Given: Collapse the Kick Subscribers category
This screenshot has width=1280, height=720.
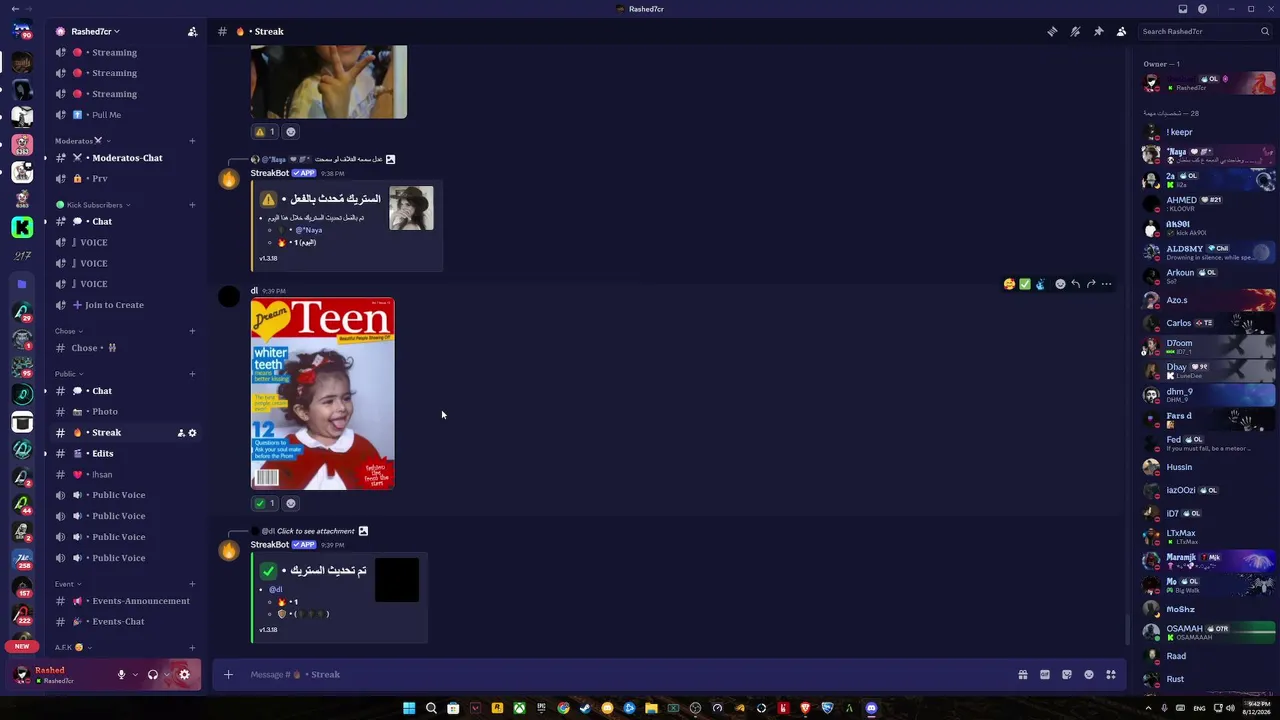Looking at the screenshot, I should pyautogui.click(x=94, y=205).
